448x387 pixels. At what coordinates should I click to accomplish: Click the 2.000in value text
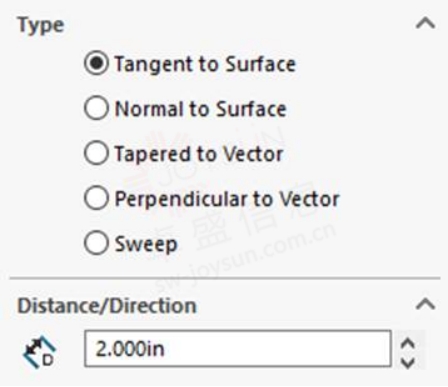[x=130, y=349]
